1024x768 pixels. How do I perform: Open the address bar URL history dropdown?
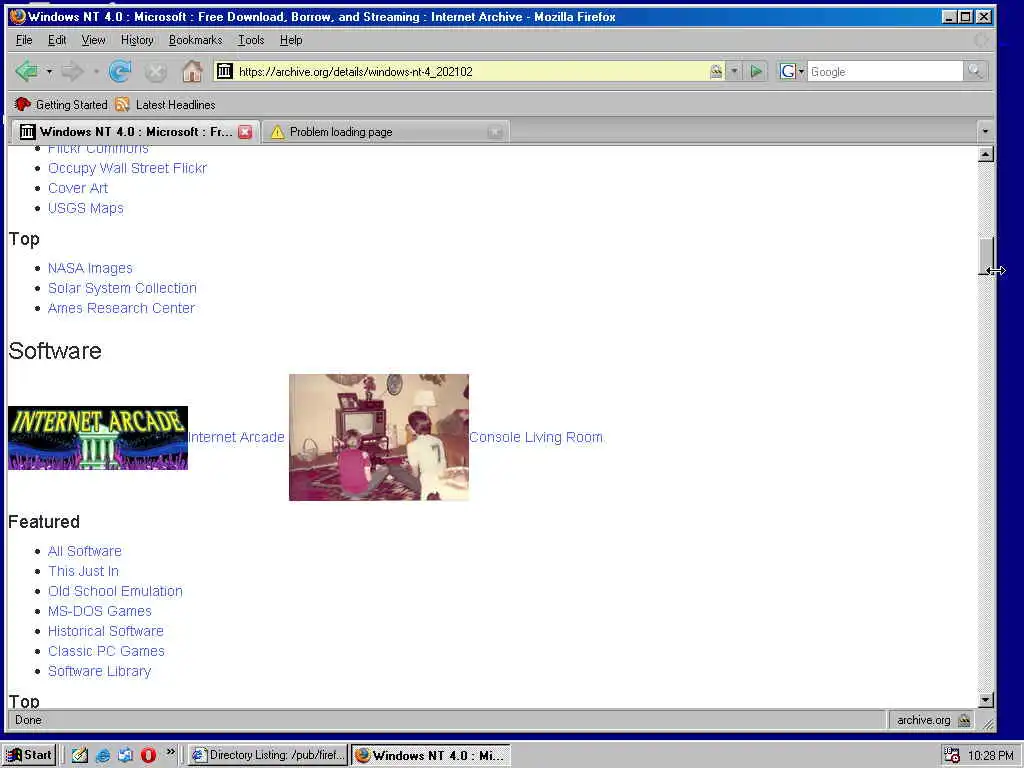734,71
